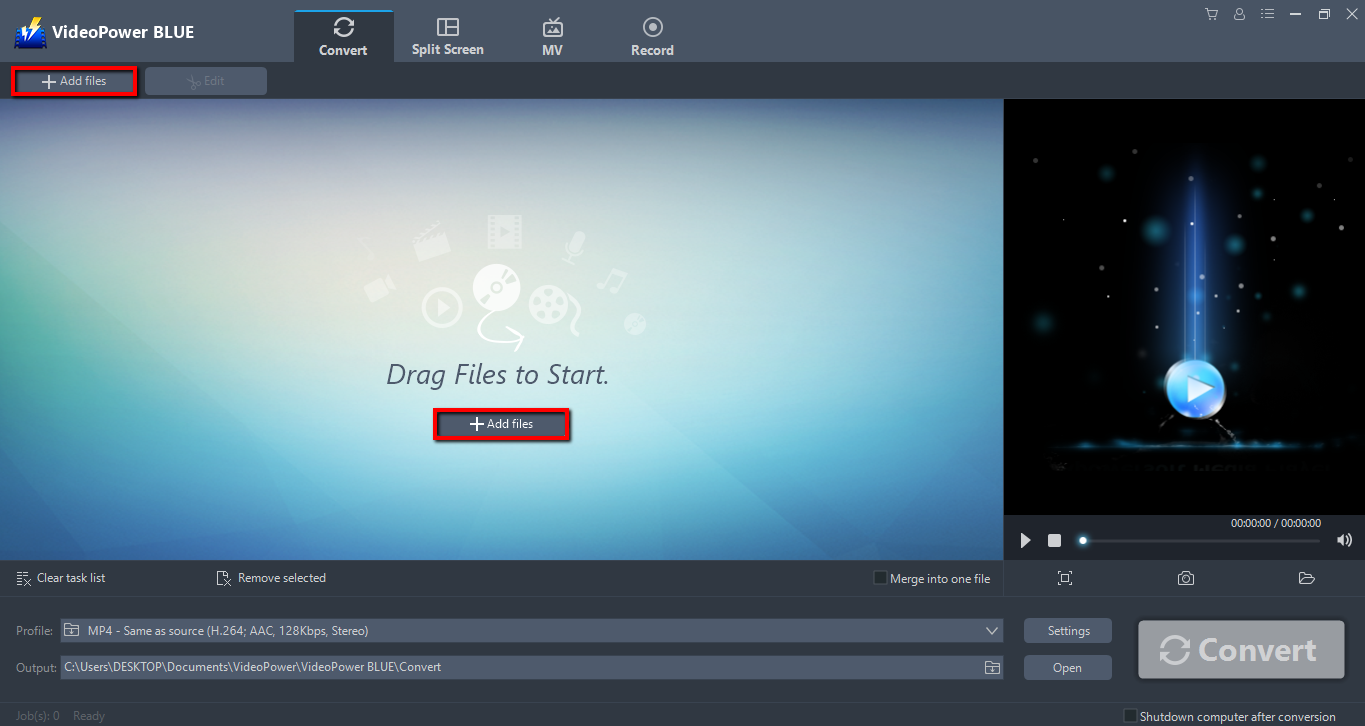Browse output folder via the folder icon
This screenshot has height=726, width=1365.
pyautogui.click(x=991, y=667)
